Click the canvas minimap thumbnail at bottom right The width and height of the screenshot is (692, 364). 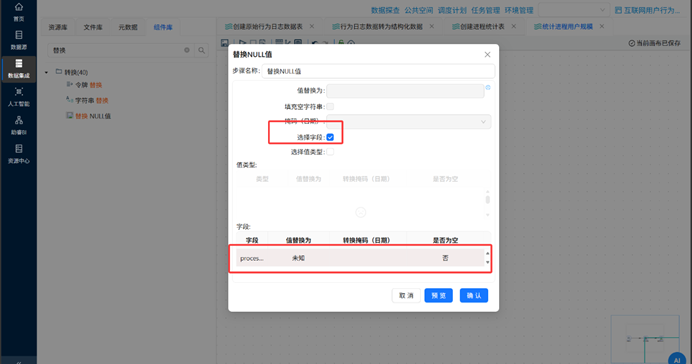click(645, 339)
